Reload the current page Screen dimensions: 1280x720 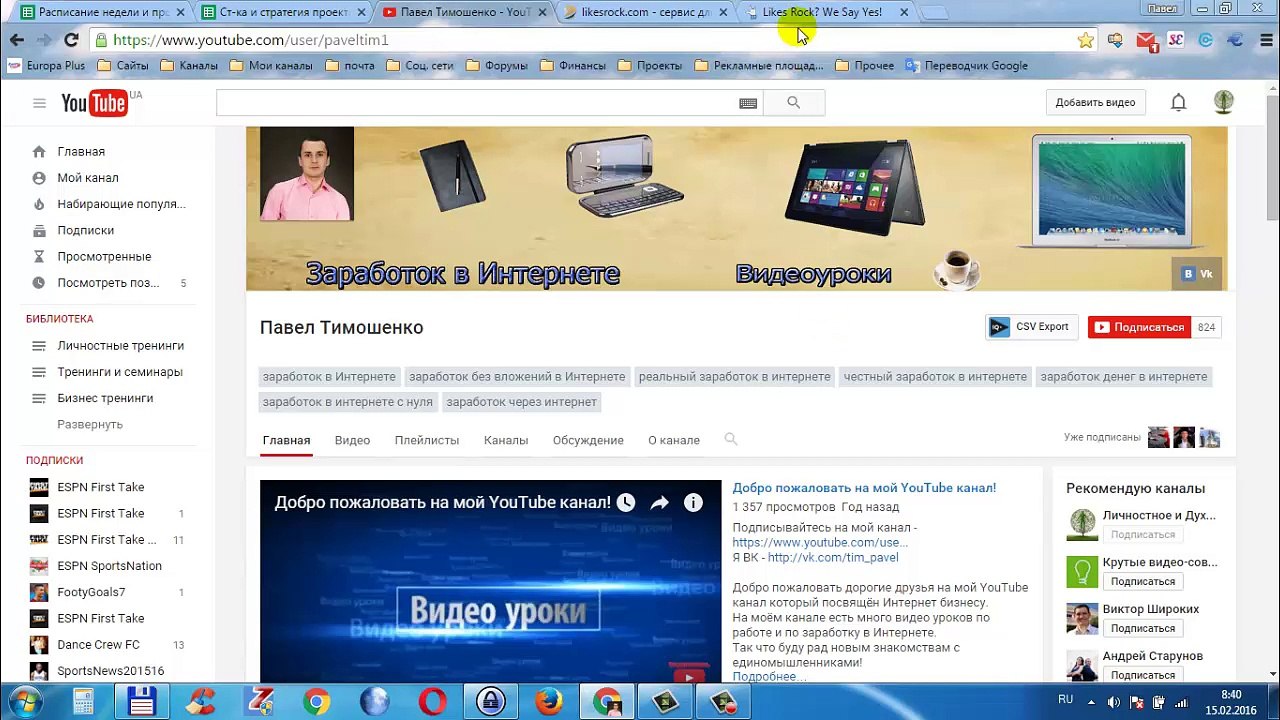coord(71,40)
